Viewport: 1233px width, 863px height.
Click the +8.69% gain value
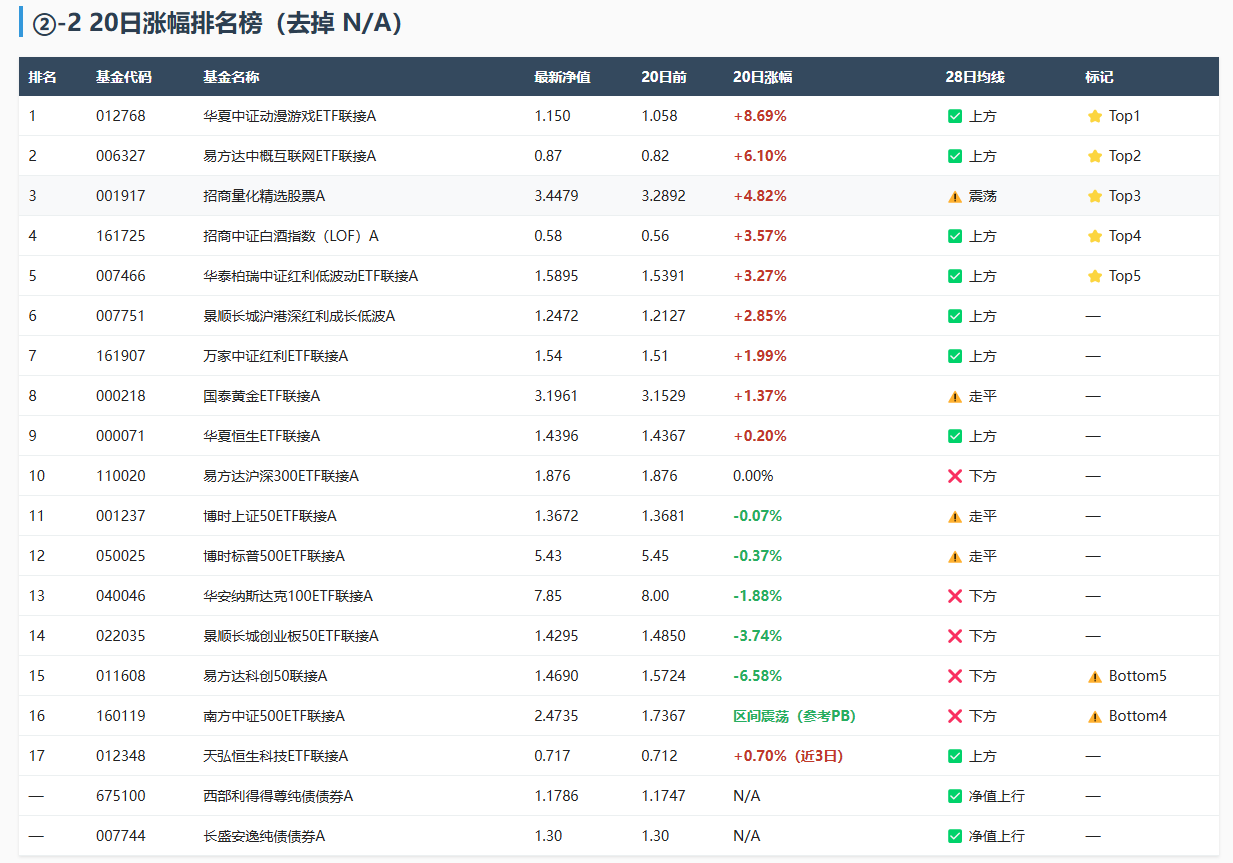pyautogui.click(x=760, y=116)
